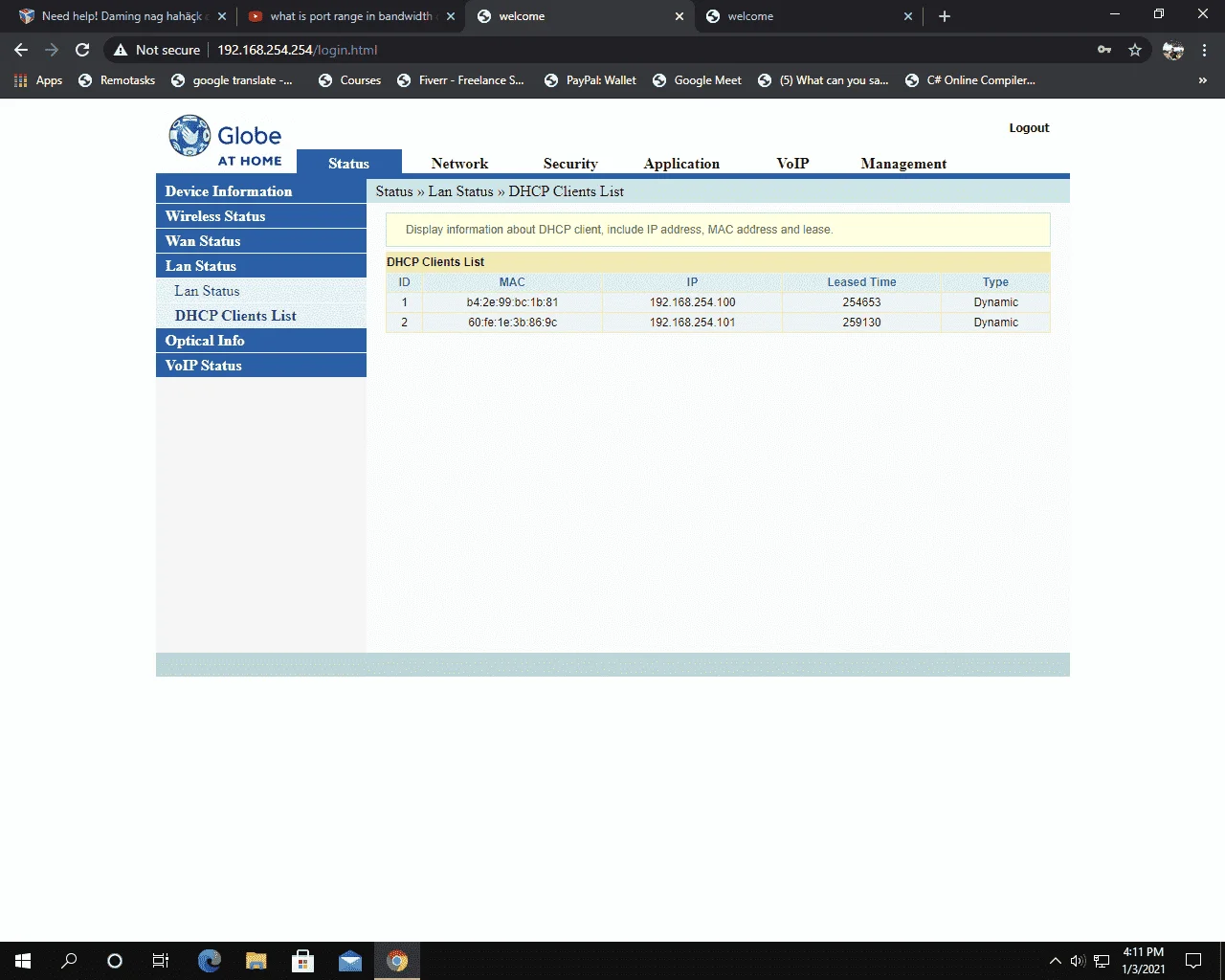The width and height of the screenshot is (1225, 980).
Task: Open Windows taskbar search
Action: [x=69, y=961]
